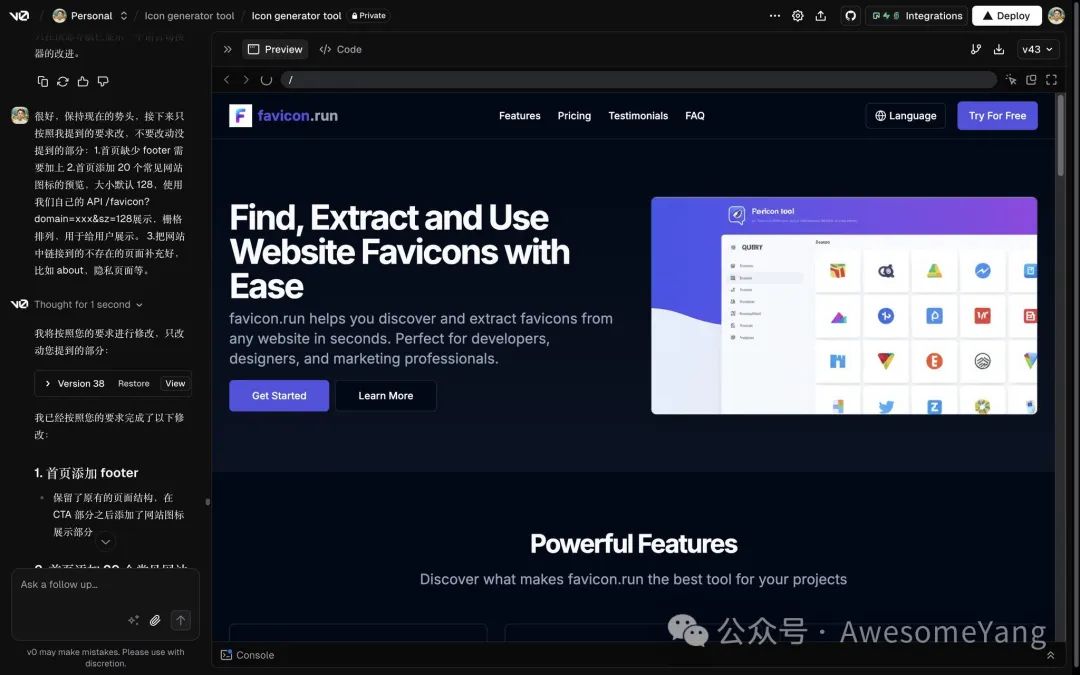
Task: Open the user avatar in top right
Action: click(1056, 15)
